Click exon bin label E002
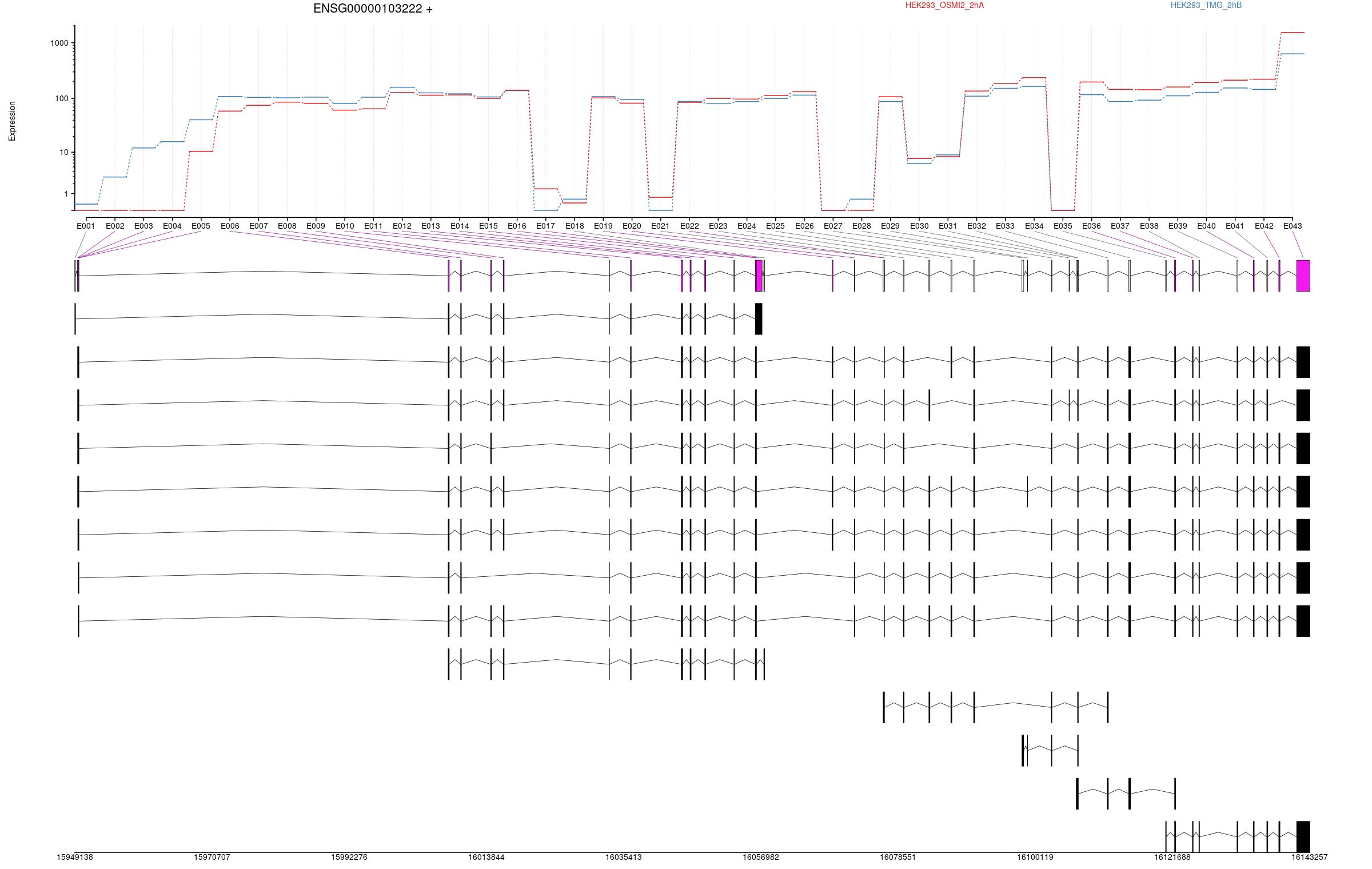The width and height of the screenshot is (1372, 869). 115,226
